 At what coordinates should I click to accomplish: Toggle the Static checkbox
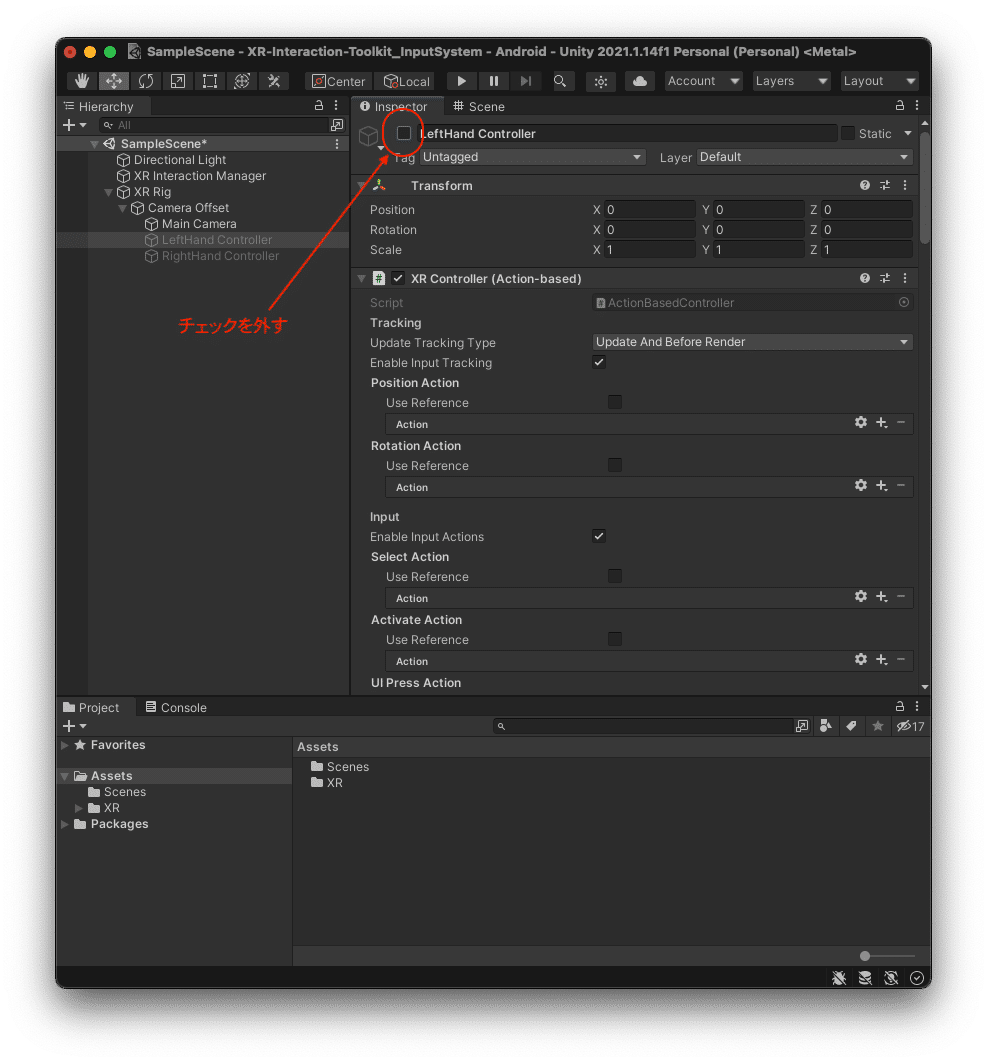point(847,133)
